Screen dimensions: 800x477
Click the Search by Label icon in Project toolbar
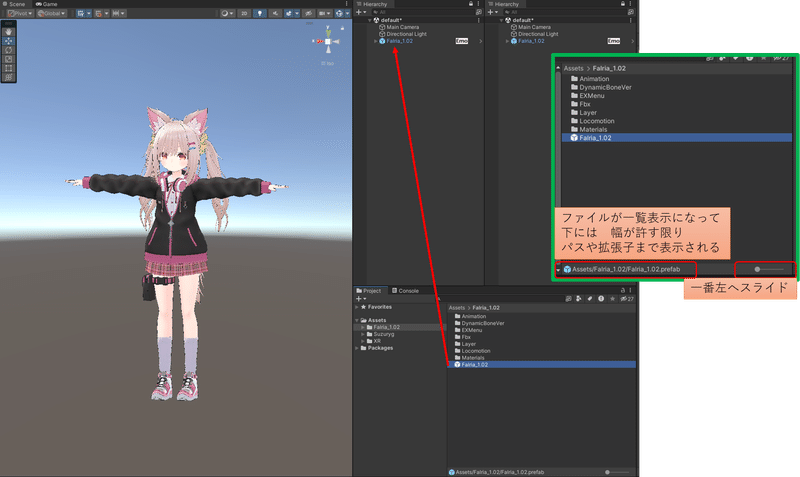(590, 299)
